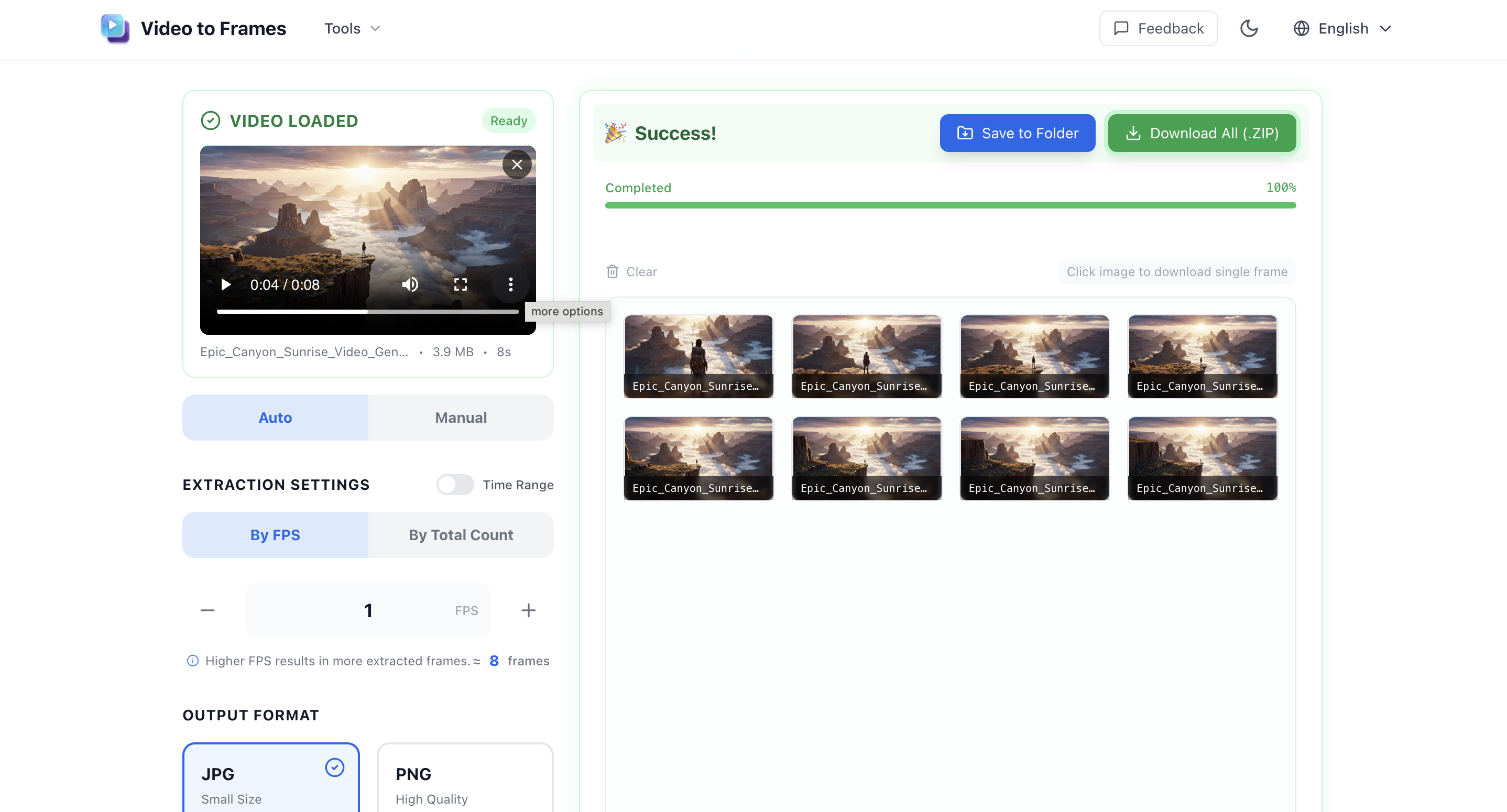Mute the video volume speaker icon
Image resolution: width=1507 pixels, height=812 pixels.
click(x=410, y=285)
